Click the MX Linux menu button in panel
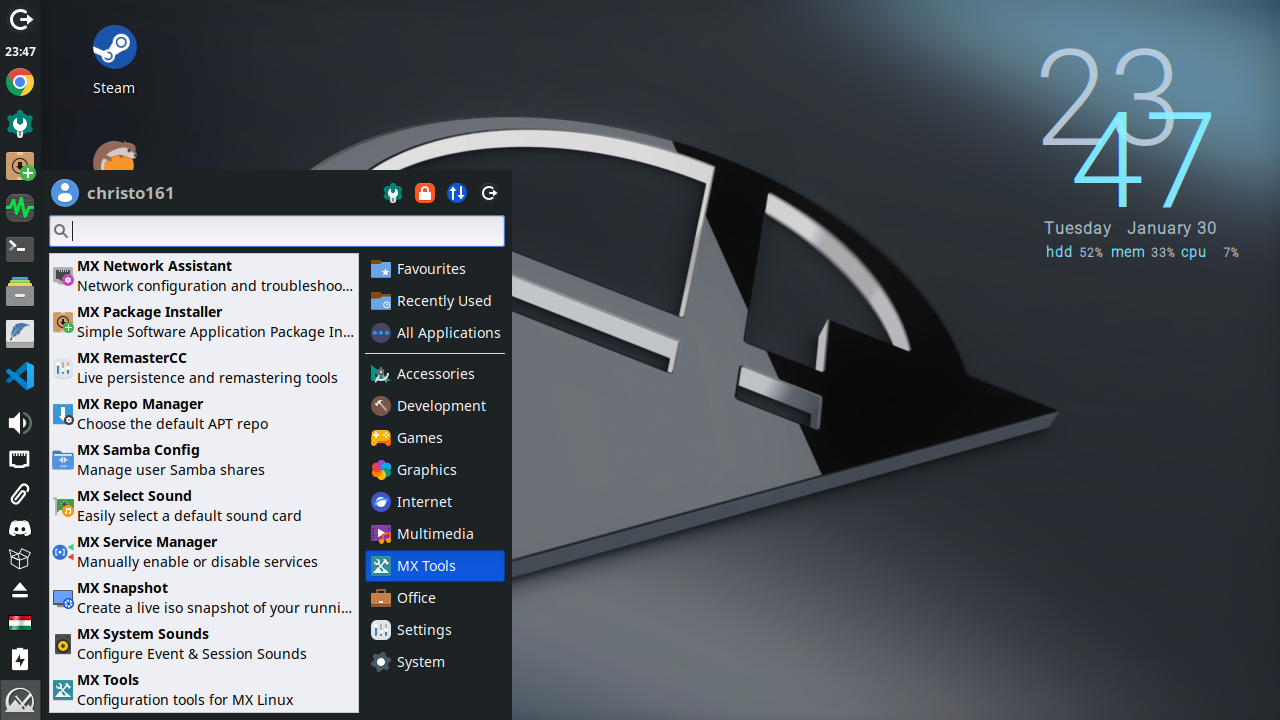1280x720 pixels. (x=20, y=699)
